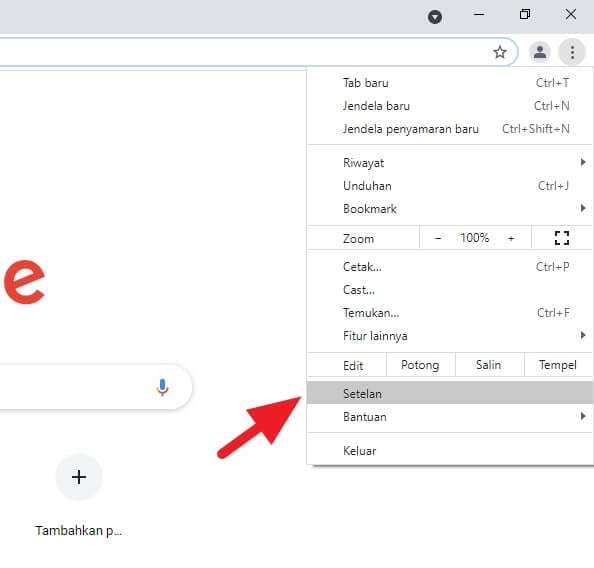Image resolution: width=594 pixels, height=568 pixels.
Task: Open the profile avatar icon
Action: point(539,52)
